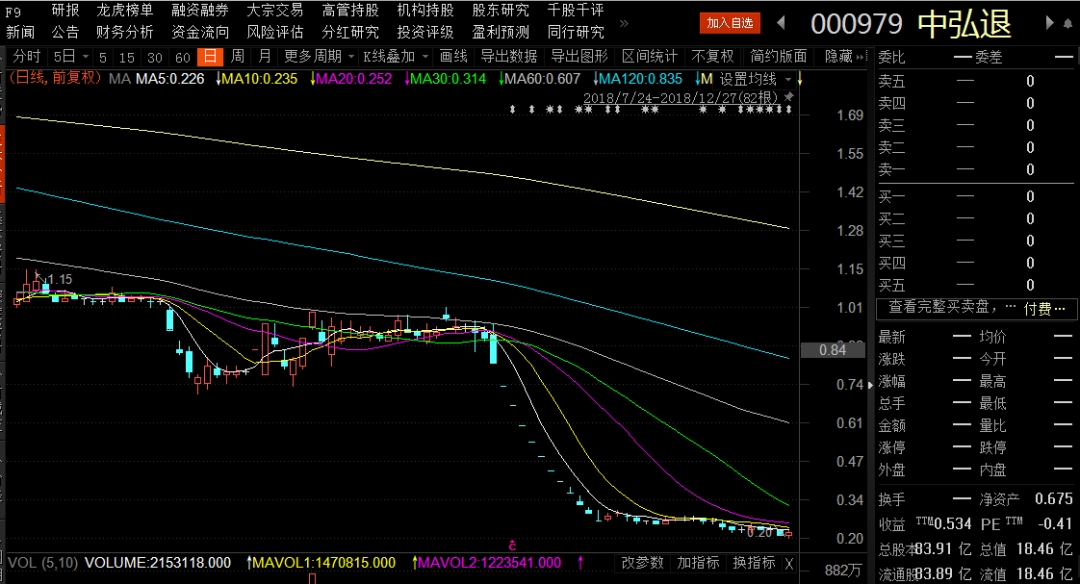Screen dimensions: 1080x584
Task: Open the 财务分析 menu item
Action: click(125, 32)
